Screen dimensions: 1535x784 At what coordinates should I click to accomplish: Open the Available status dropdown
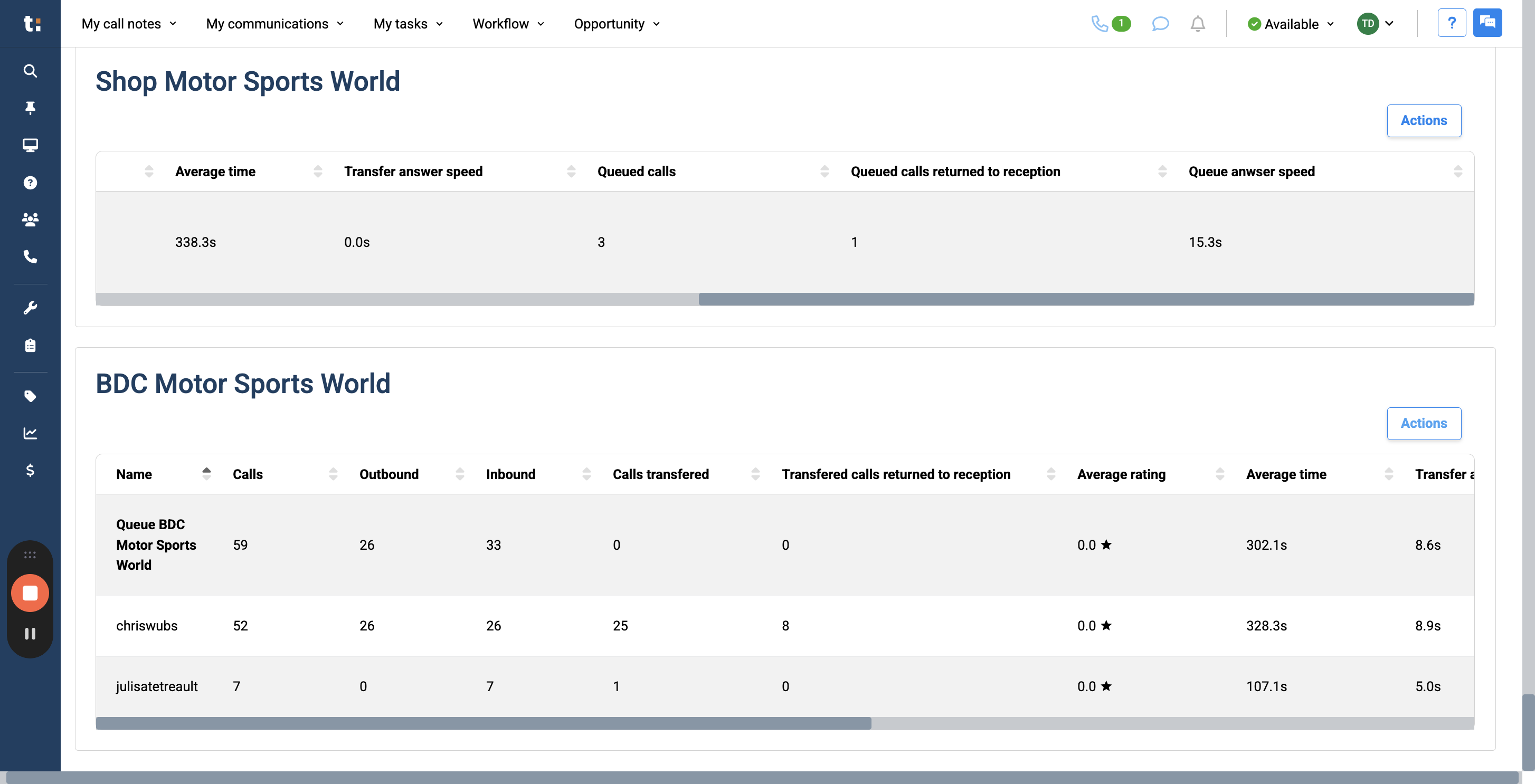point(1290,24)
